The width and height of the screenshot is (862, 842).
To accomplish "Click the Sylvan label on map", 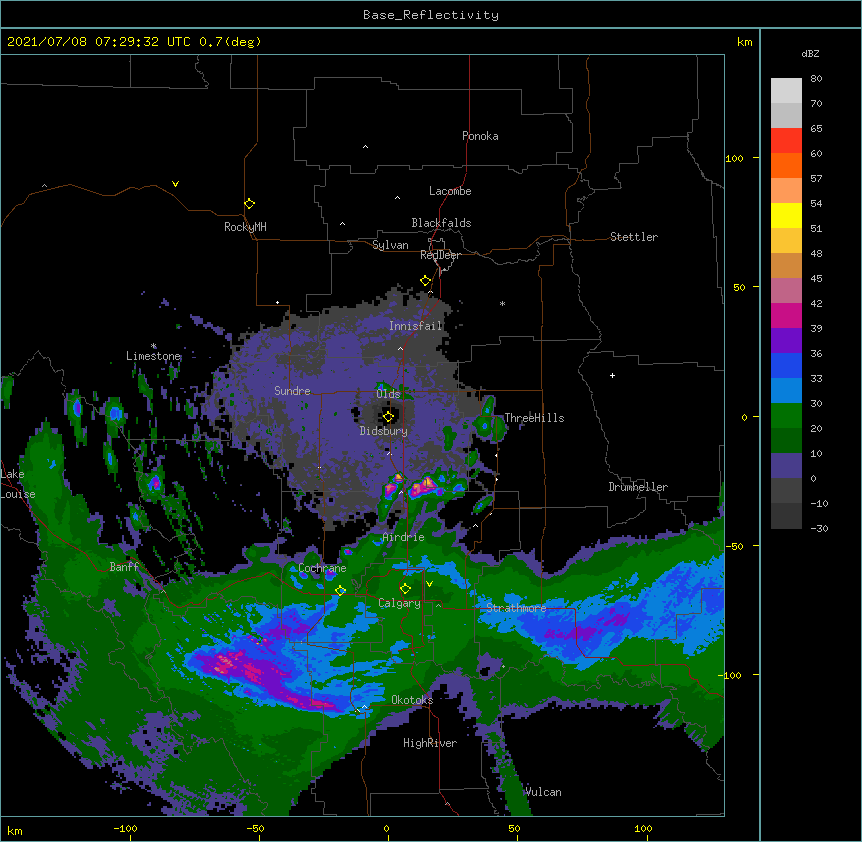I will (x=390, y=245).
